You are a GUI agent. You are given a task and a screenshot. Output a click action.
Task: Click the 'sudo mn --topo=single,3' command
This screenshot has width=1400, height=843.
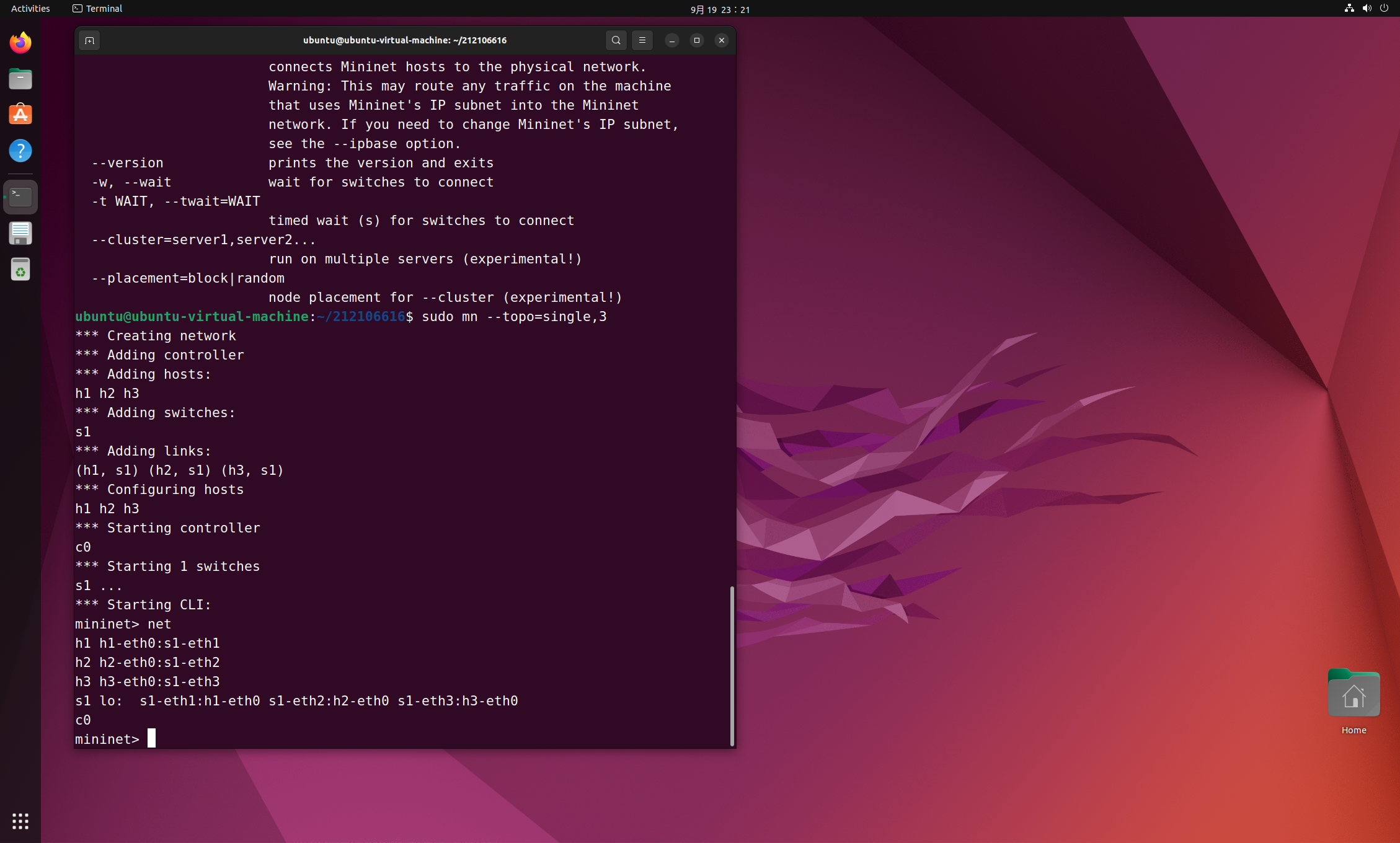pos(514,317)
